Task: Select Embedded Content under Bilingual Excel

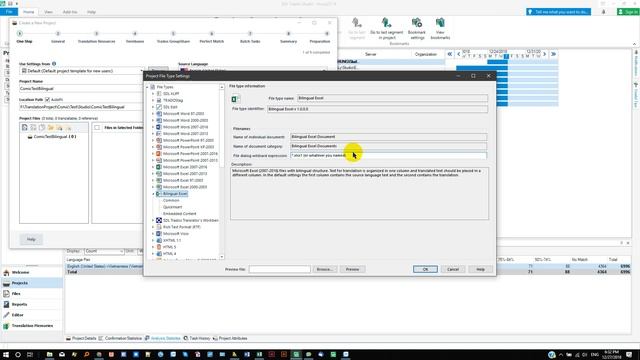Action: 180,213
